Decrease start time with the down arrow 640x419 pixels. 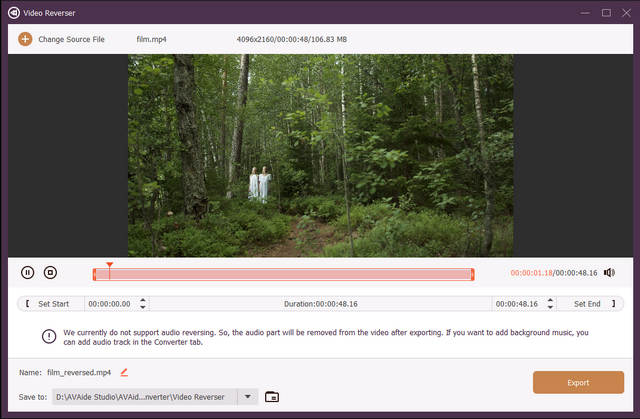point(143,307)
